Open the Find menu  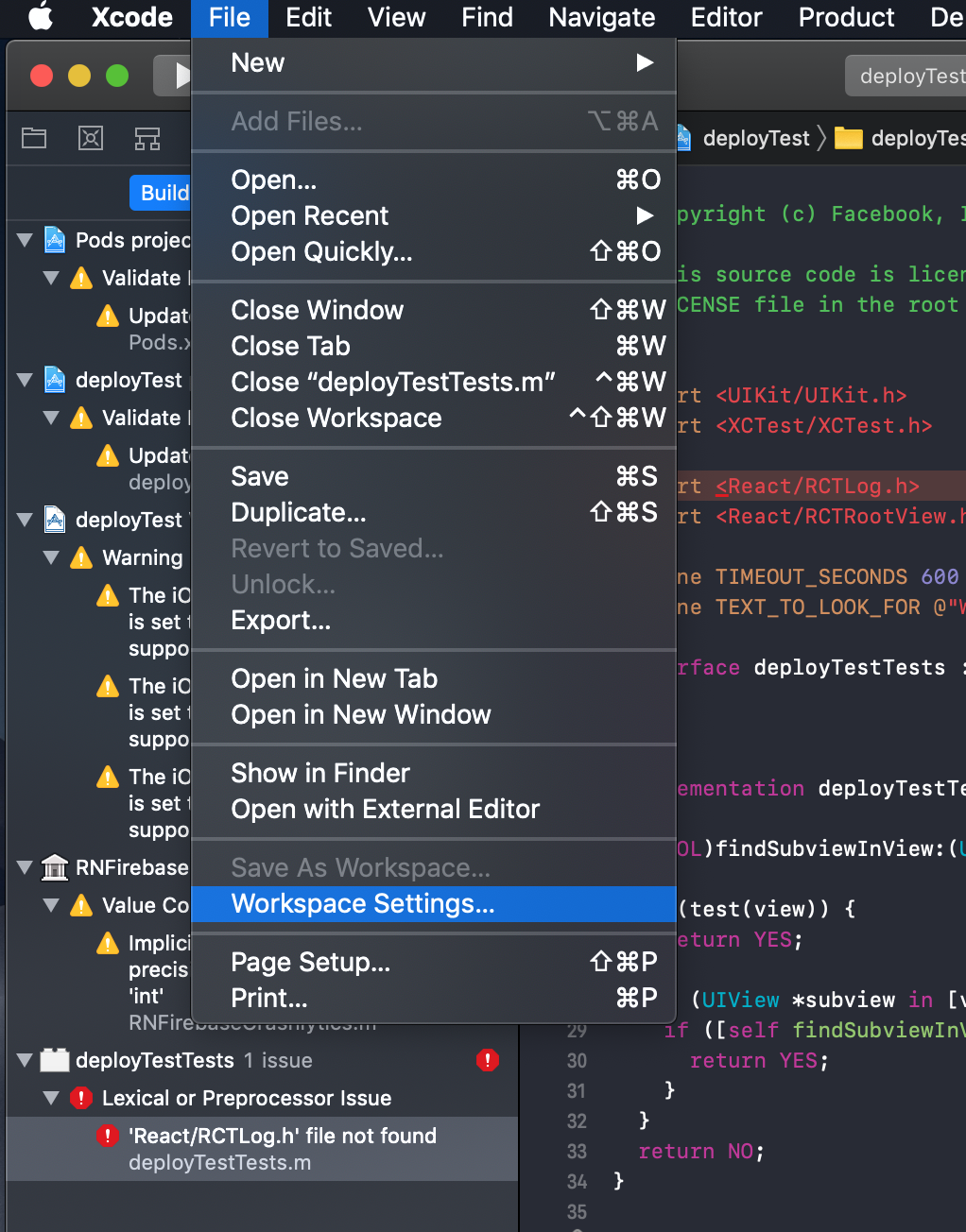(487, 17)
